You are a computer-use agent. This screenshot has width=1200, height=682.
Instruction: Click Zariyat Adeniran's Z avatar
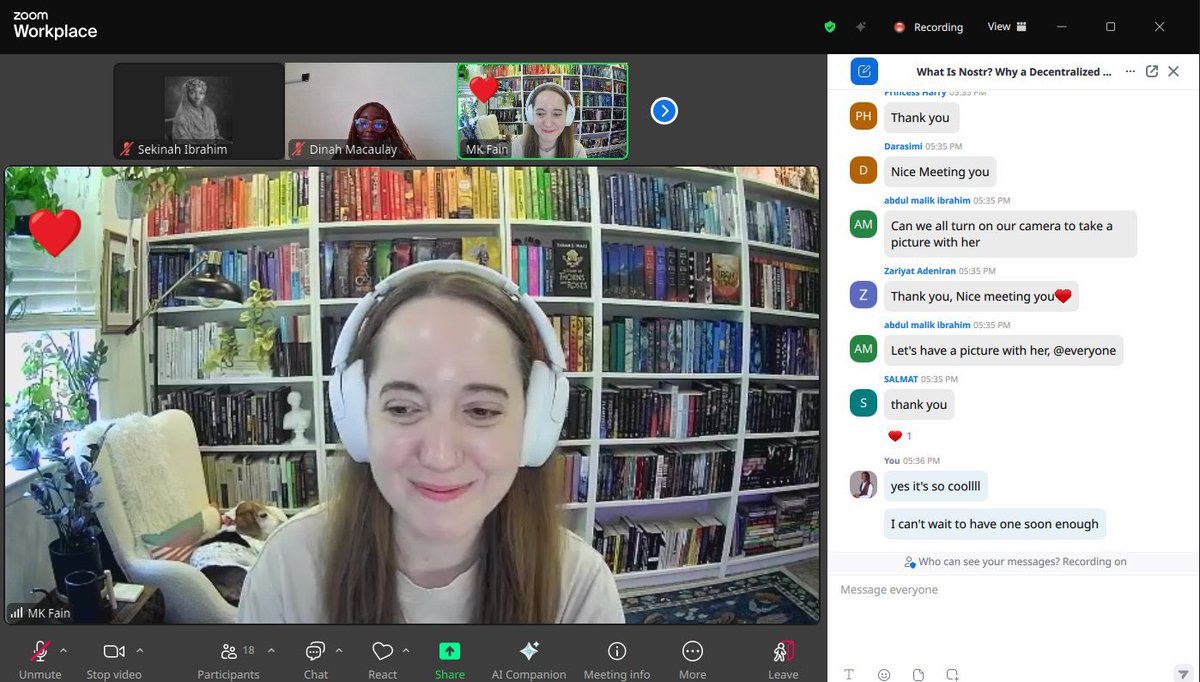pyautogui.click(x=863, y=295)
